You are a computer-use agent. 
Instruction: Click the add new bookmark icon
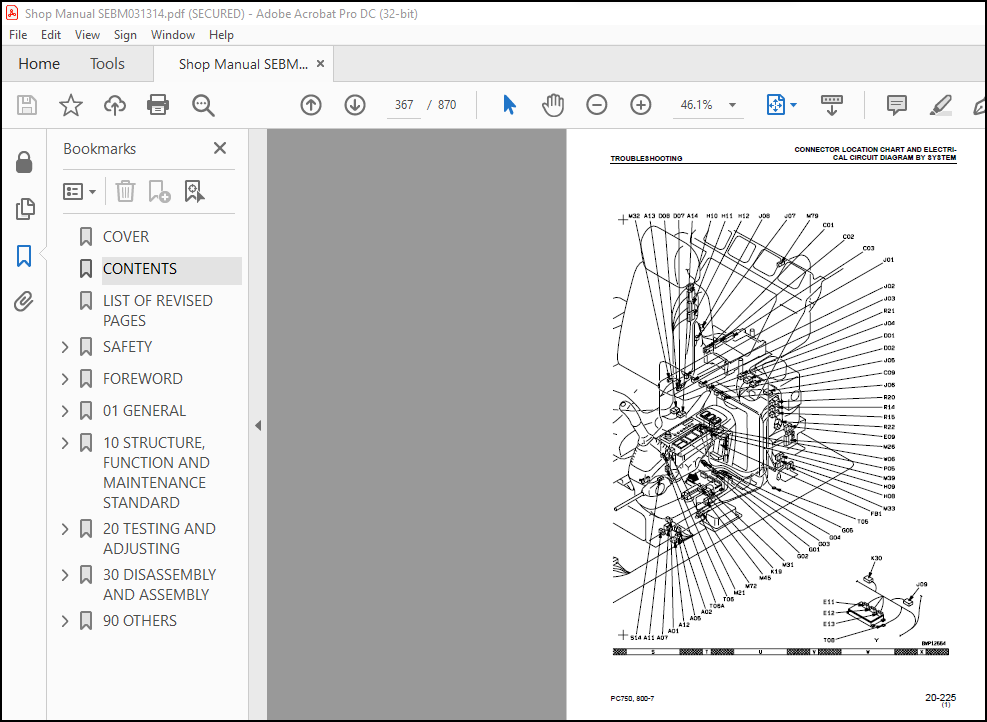tap(159, 191)
